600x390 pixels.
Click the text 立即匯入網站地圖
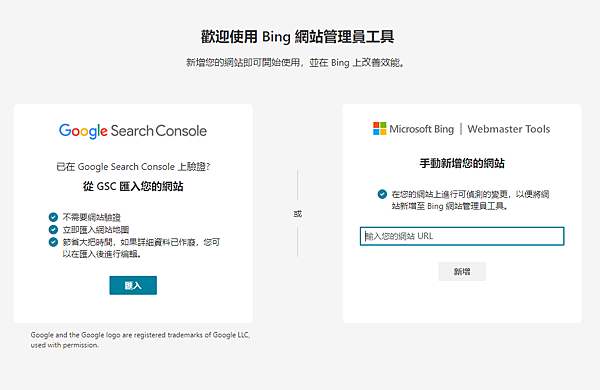click(x=96, y=230)
